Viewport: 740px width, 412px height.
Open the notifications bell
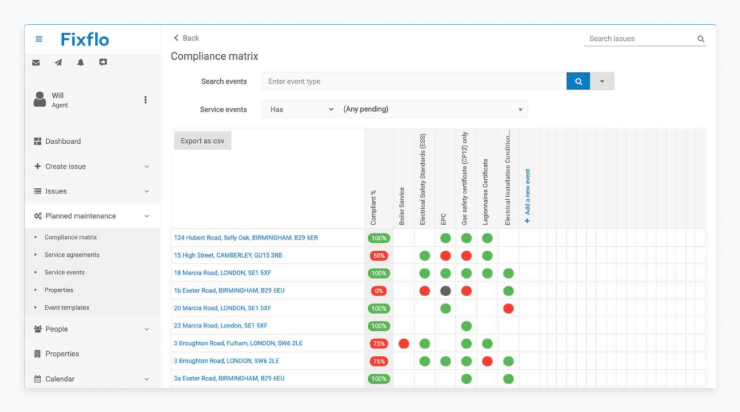(80, 62)
